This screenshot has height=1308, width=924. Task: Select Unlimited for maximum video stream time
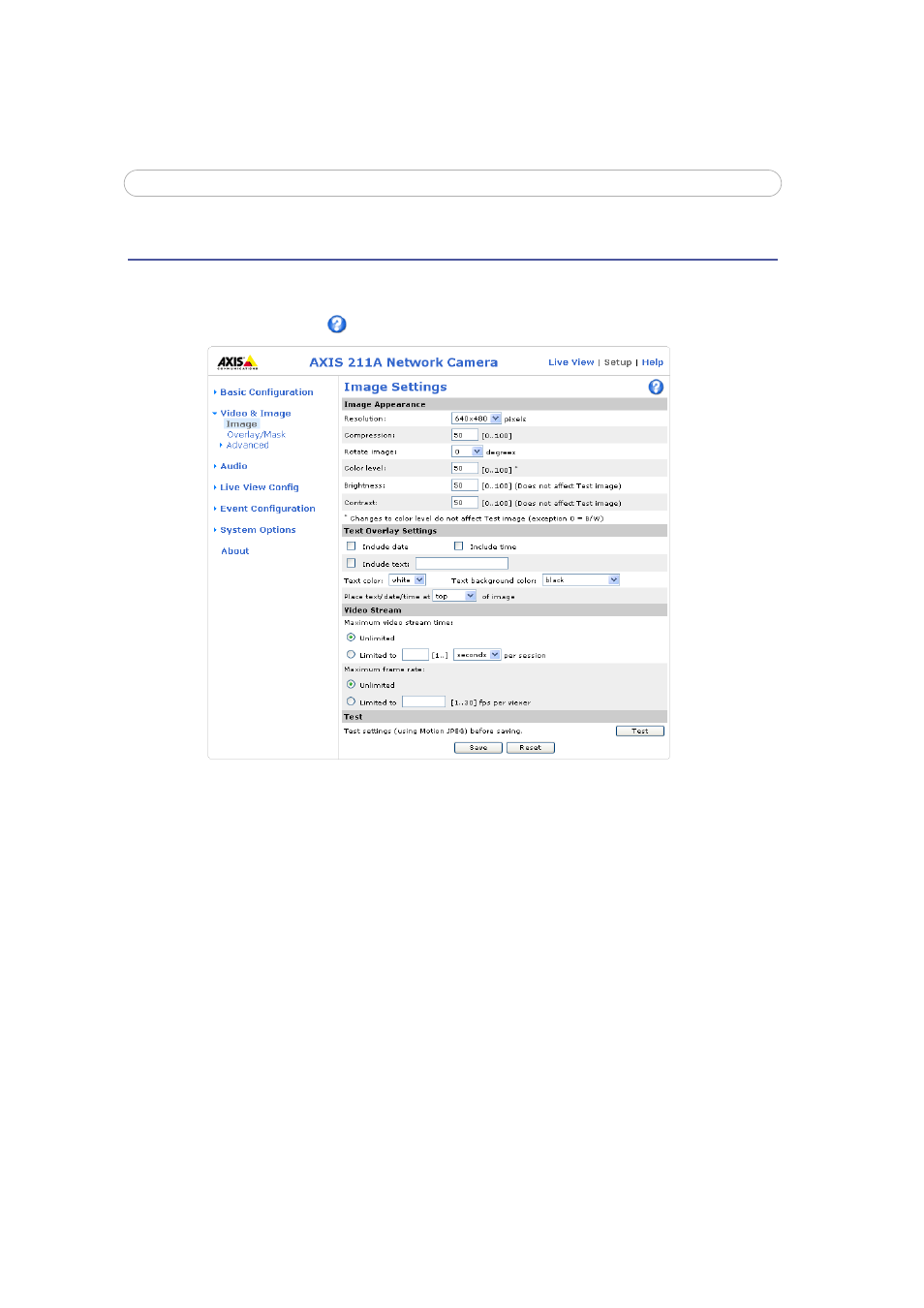pos(351,638)
